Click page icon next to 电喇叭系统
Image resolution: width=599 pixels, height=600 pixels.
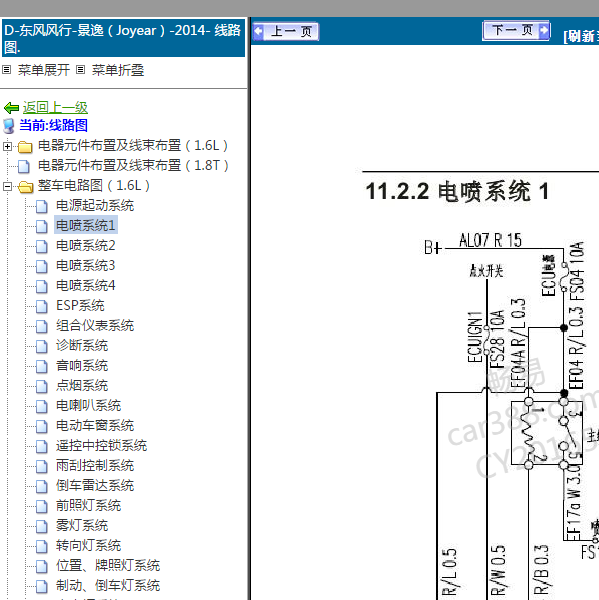pos(42,406)
